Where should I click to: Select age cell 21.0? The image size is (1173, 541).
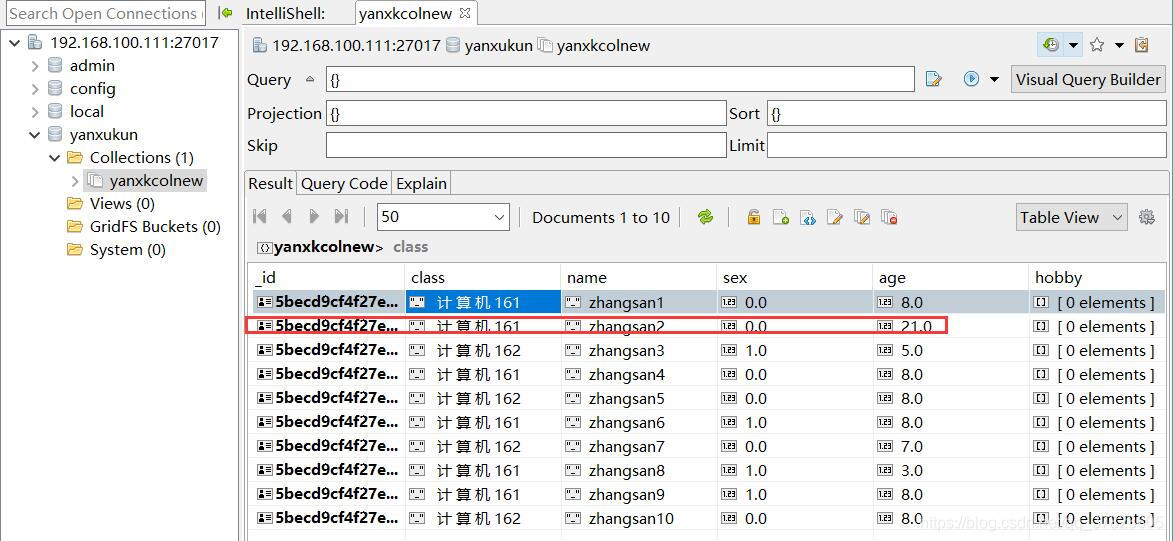tap(950, 326)
